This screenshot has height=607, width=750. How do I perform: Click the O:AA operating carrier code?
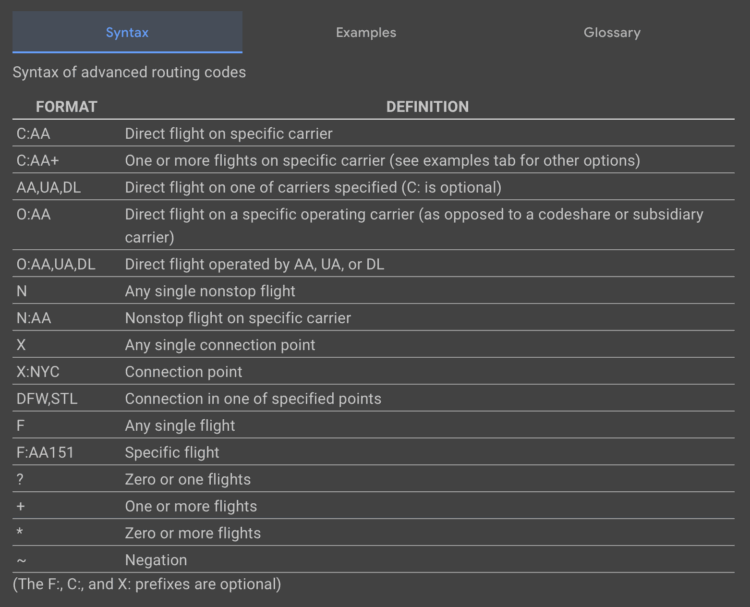tap(35, 214)
